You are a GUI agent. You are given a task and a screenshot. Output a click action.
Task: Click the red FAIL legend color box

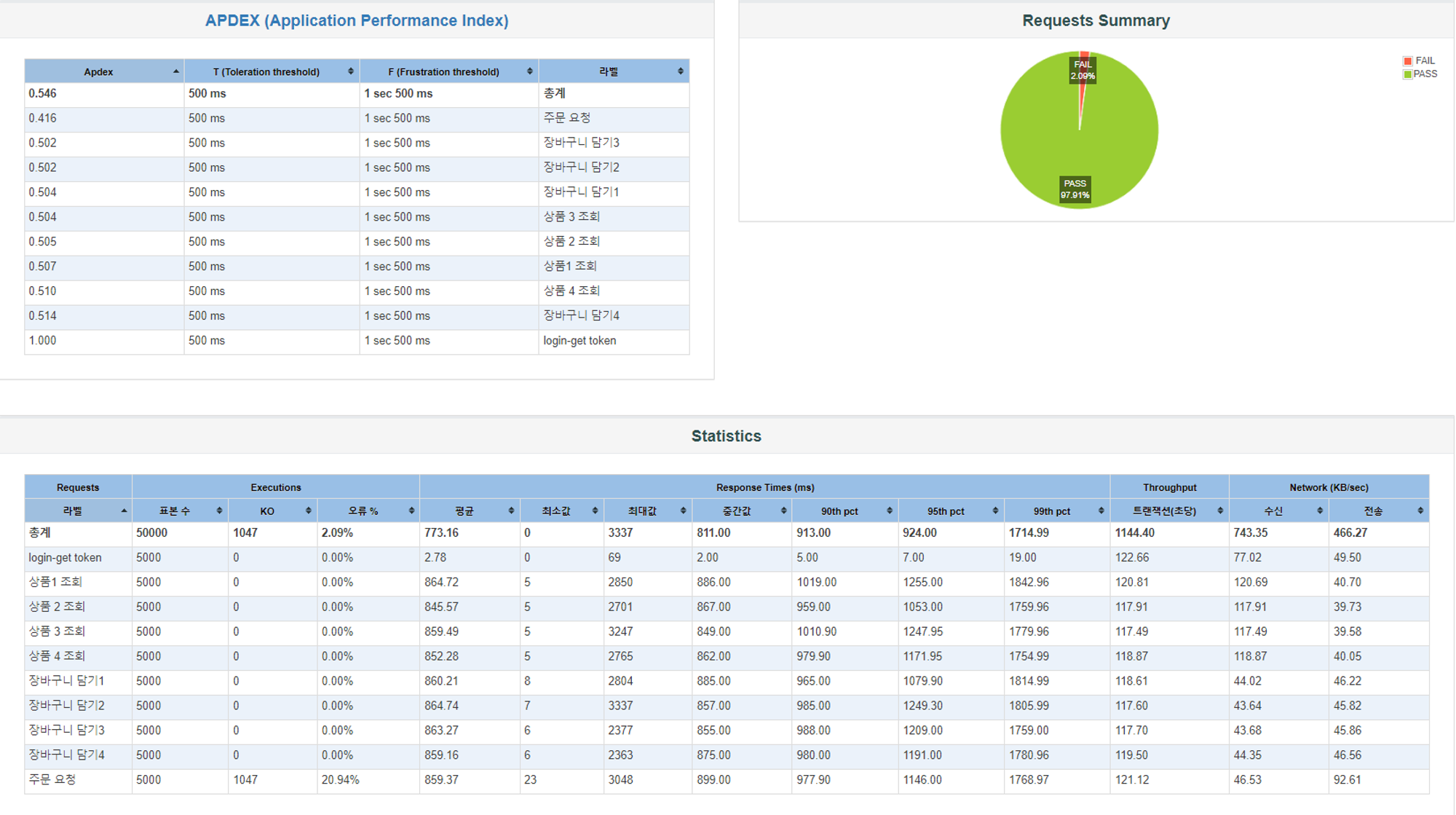click(1407, 61)
